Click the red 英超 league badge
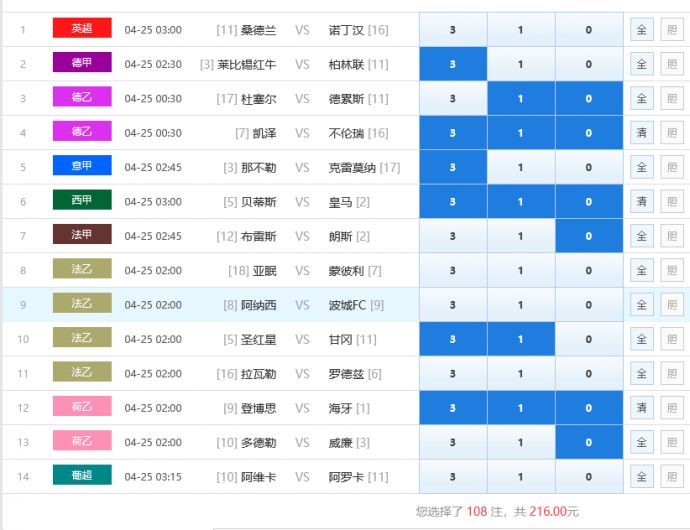The image size is (690, 530). pos(82,29)
